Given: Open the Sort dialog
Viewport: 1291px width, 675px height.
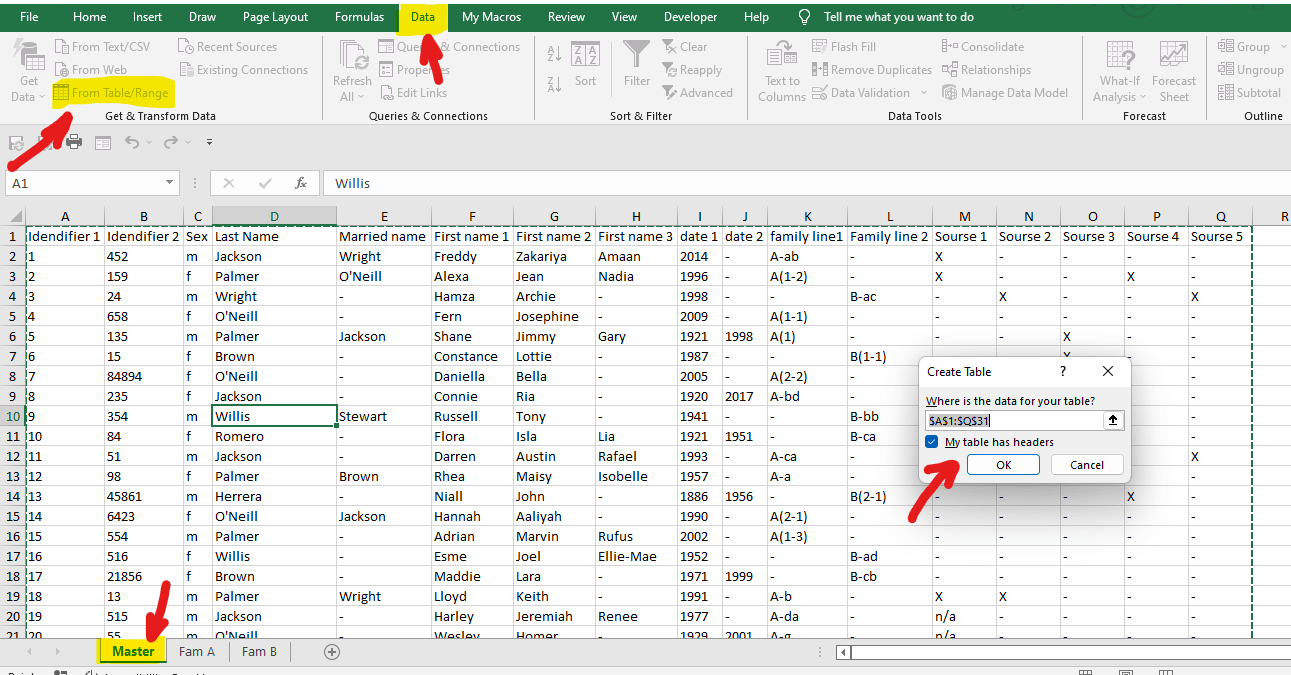Looking at the screenshot, I should (585, 66).
